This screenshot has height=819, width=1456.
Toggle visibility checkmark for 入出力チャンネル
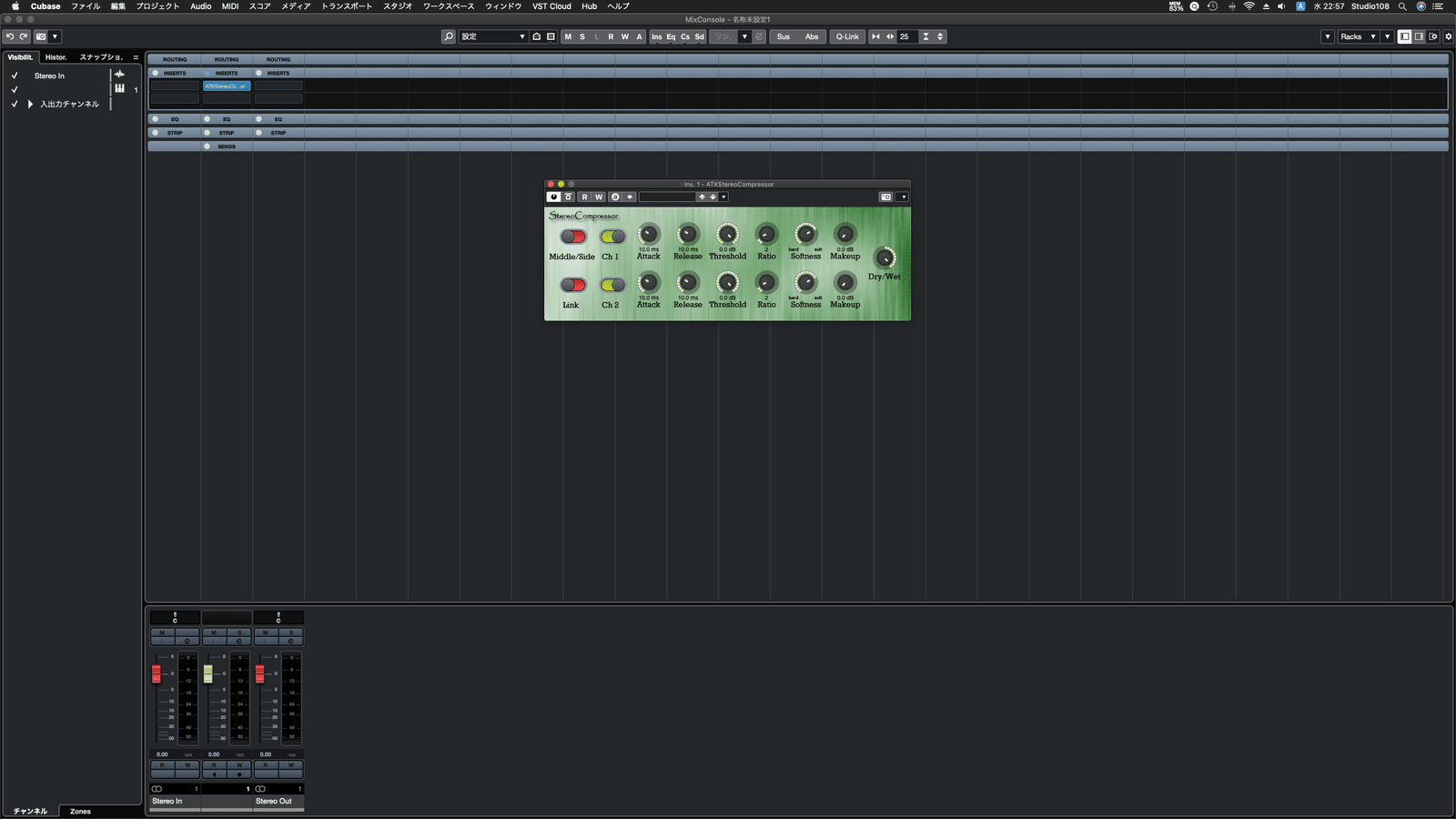15,104
